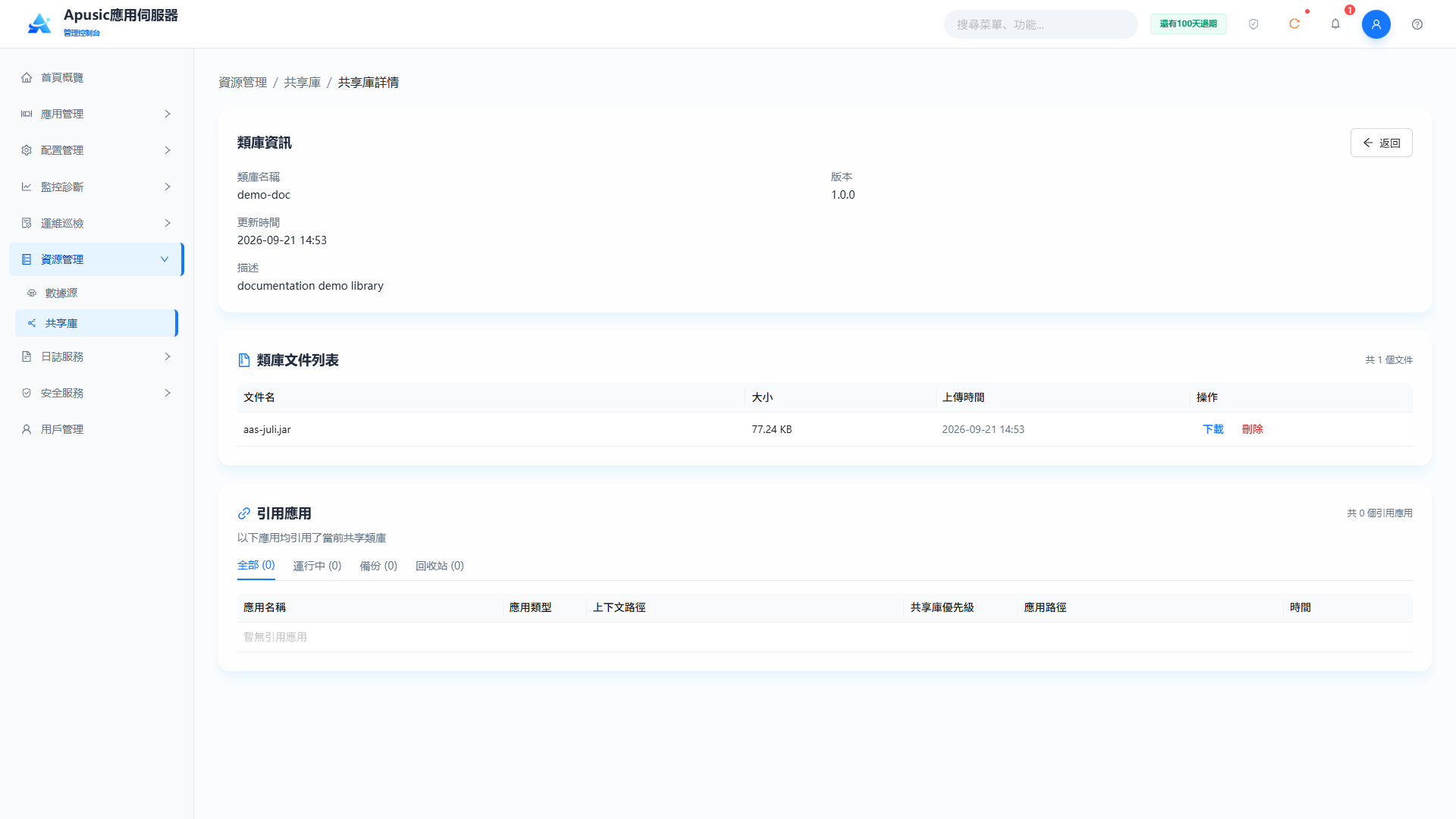Open the user avatar menu
Viewport: 1456px width, 819px height.
(1376, 24)
